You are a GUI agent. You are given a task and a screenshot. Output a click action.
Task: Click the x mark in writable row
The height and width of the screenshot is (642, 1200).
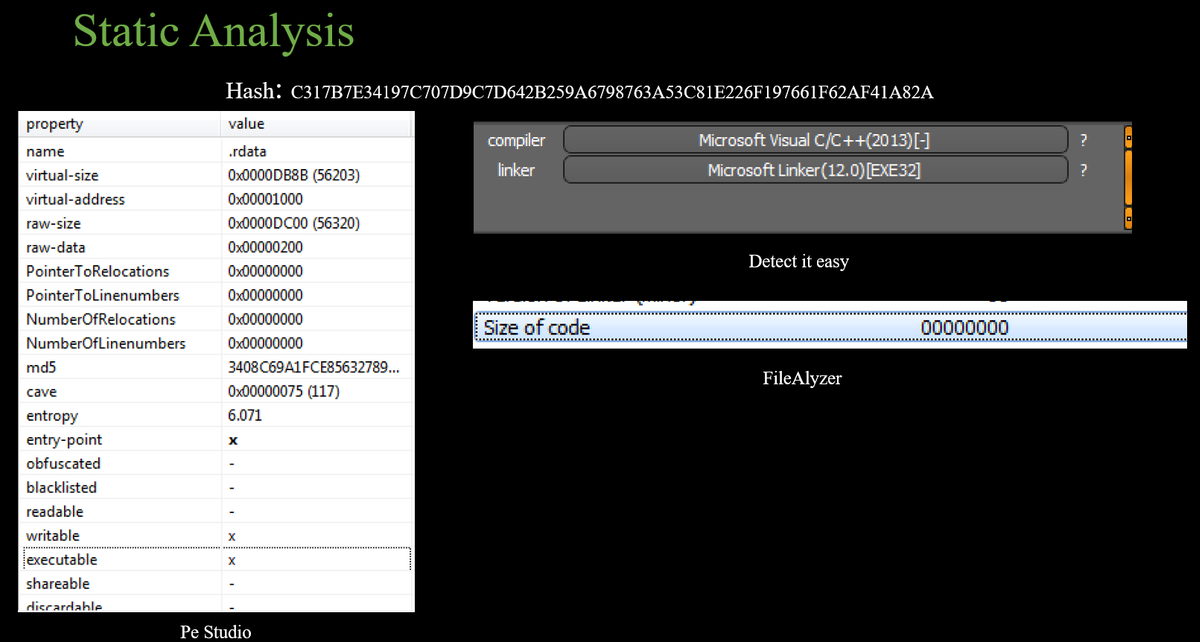232,537
